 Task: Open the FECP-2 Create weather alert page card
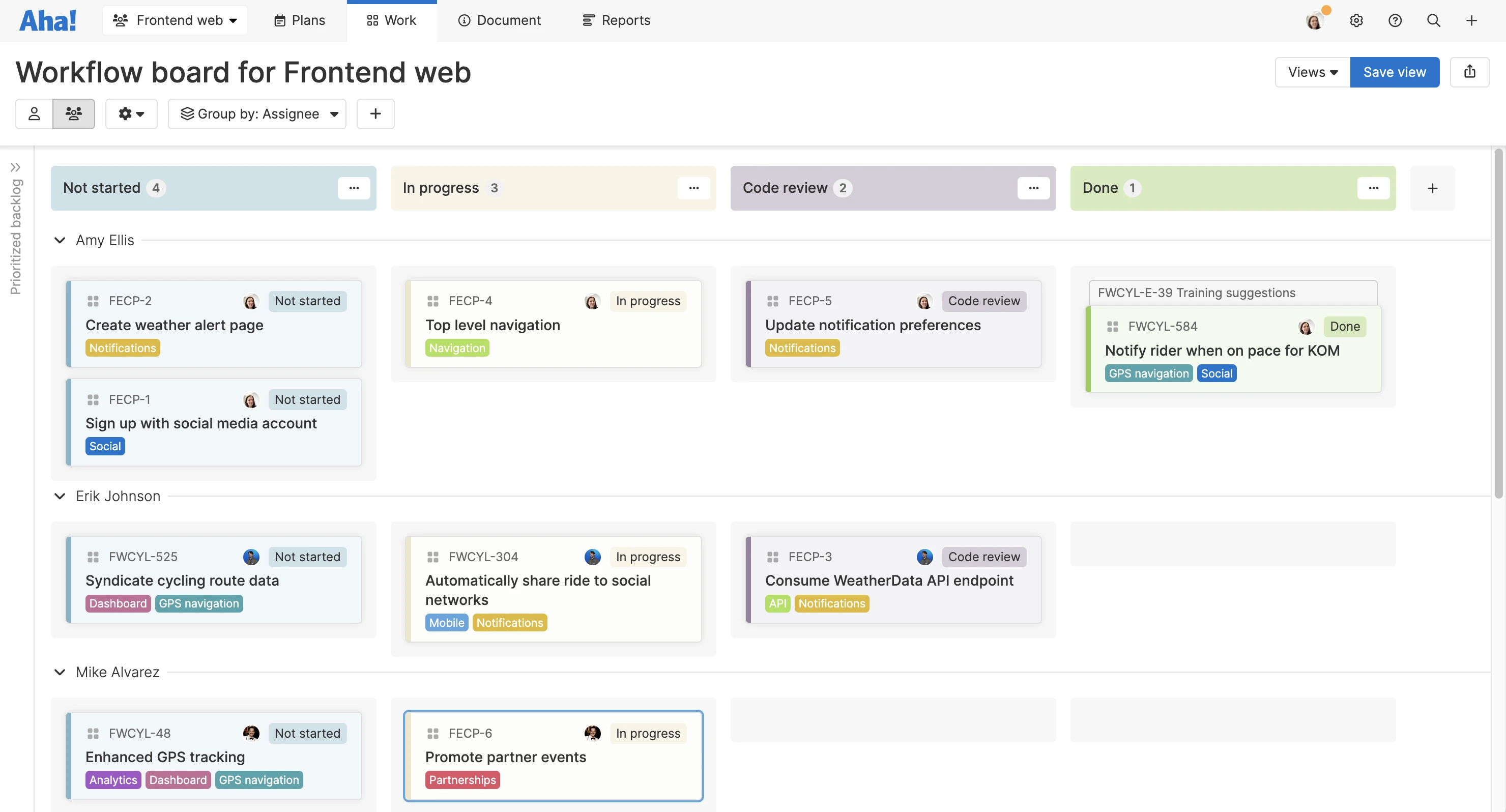tap(175, 325)
